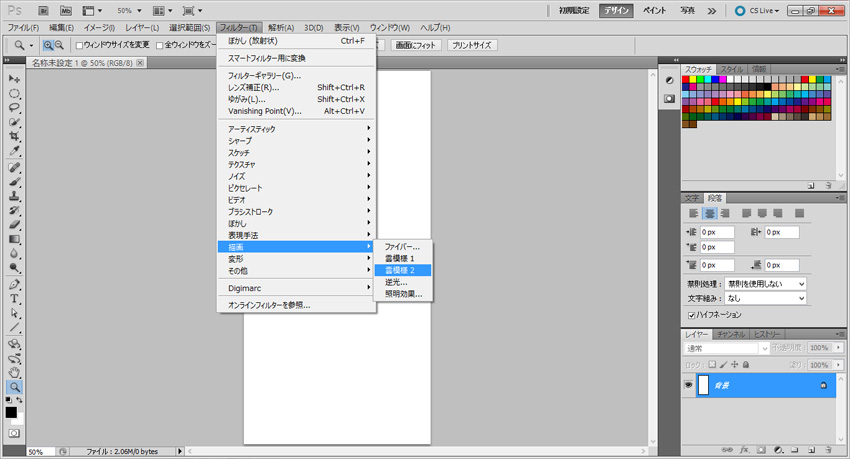Select the Crop tool
The height and width of the screenshot is (459, 850).
tap(15, 136)
